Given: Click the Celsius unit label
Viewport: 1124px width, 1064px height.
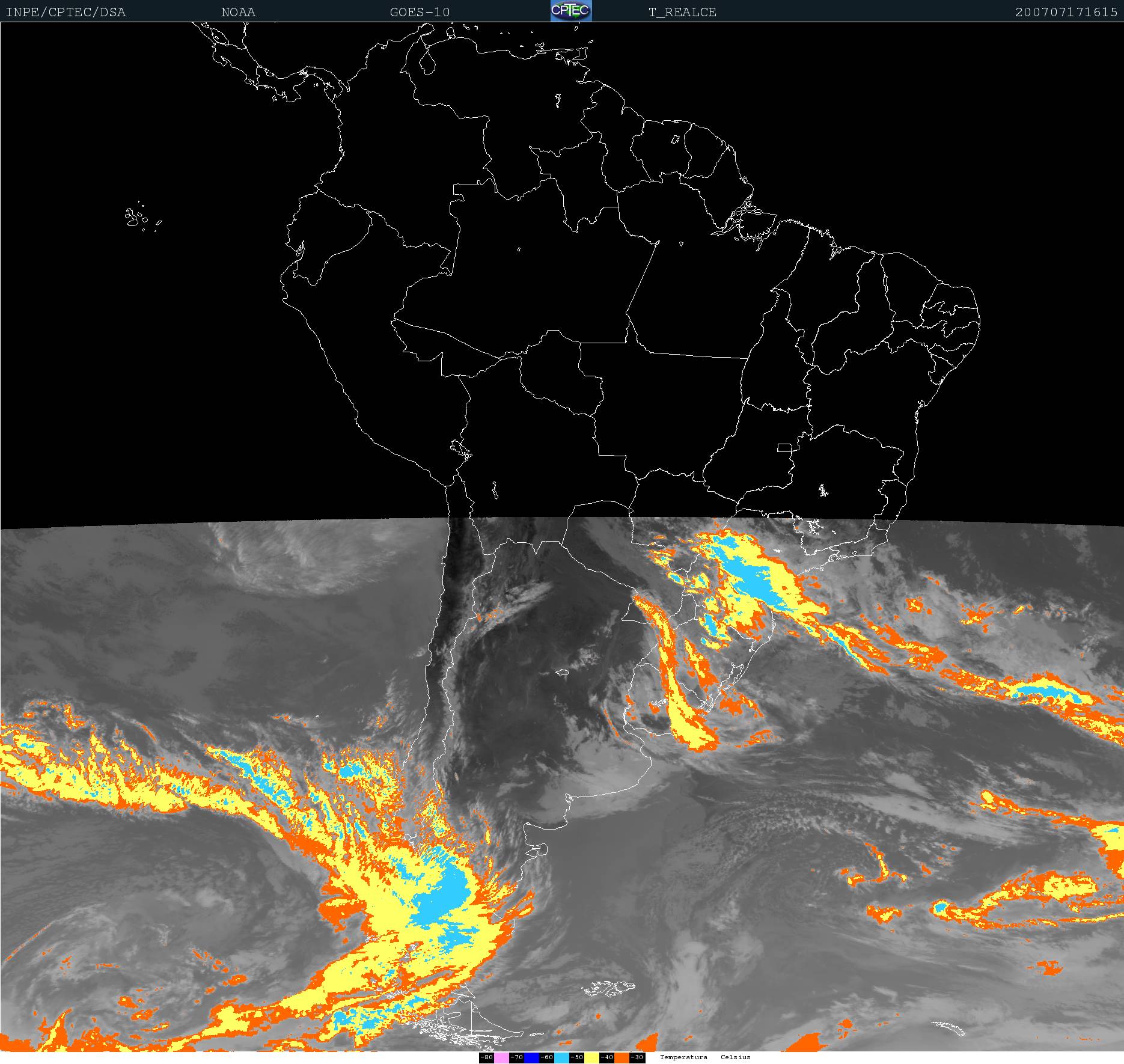Looking at the screenshot, I should 735,1057.
